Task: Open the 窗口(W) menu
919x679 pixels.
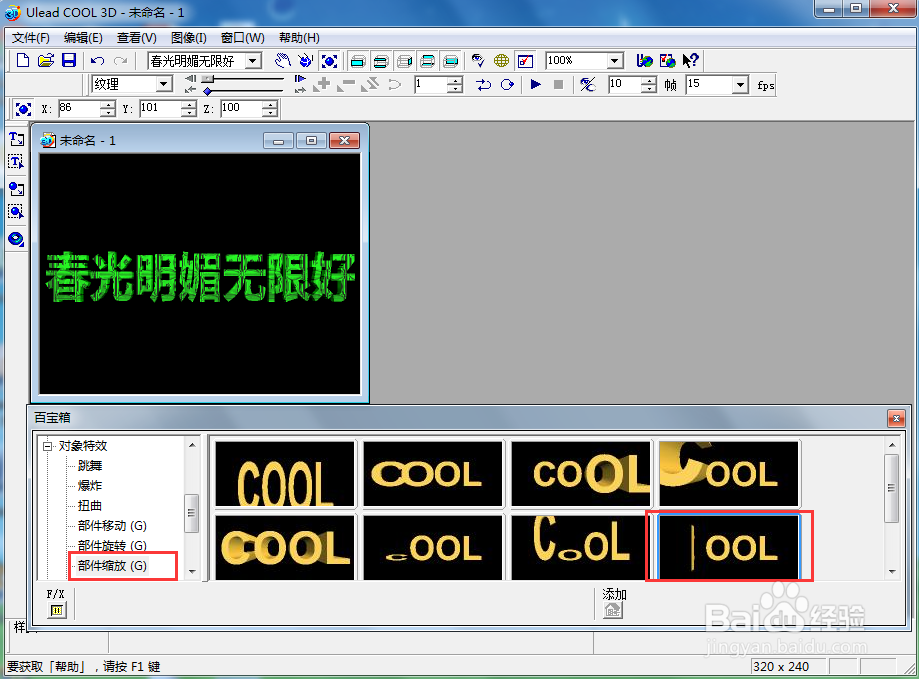Action: 243,38
